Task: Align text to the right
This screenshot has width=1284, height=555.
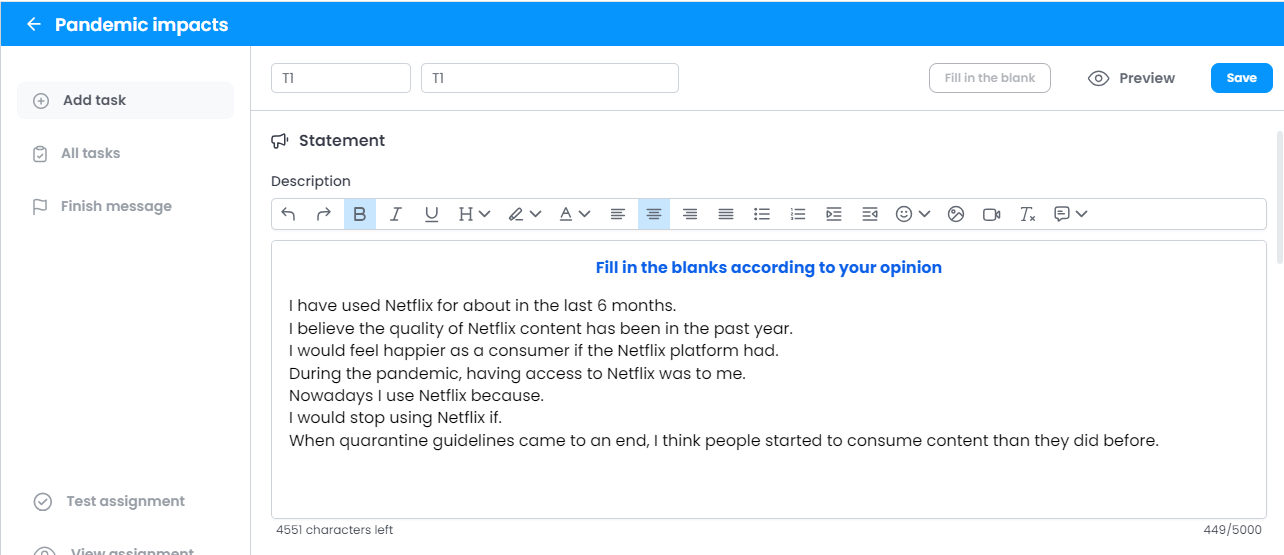Action: click(x=690, y=214)
